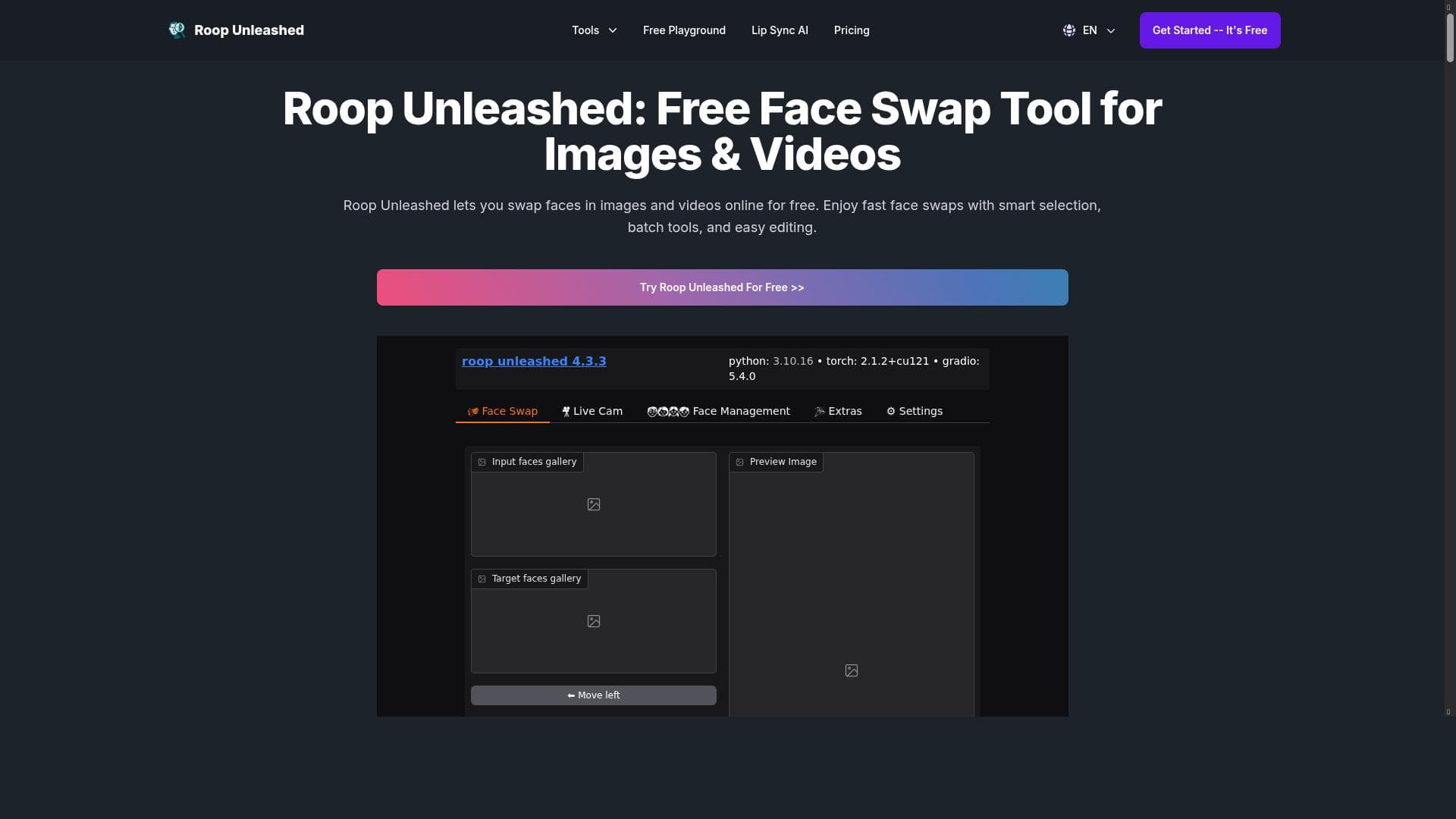Open the Face Management tab
The width and height of the screenshot is (1456, 819).
point(718,412)
